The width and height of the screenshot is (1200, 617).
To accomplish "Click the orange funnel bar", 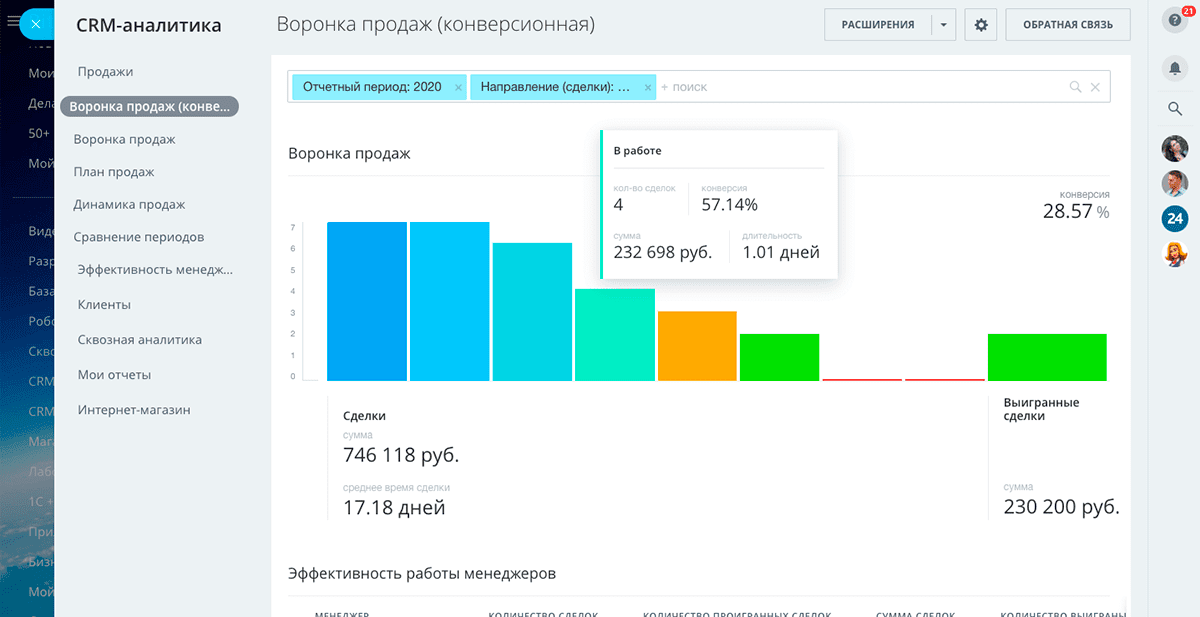I will (x=697, y=346).
